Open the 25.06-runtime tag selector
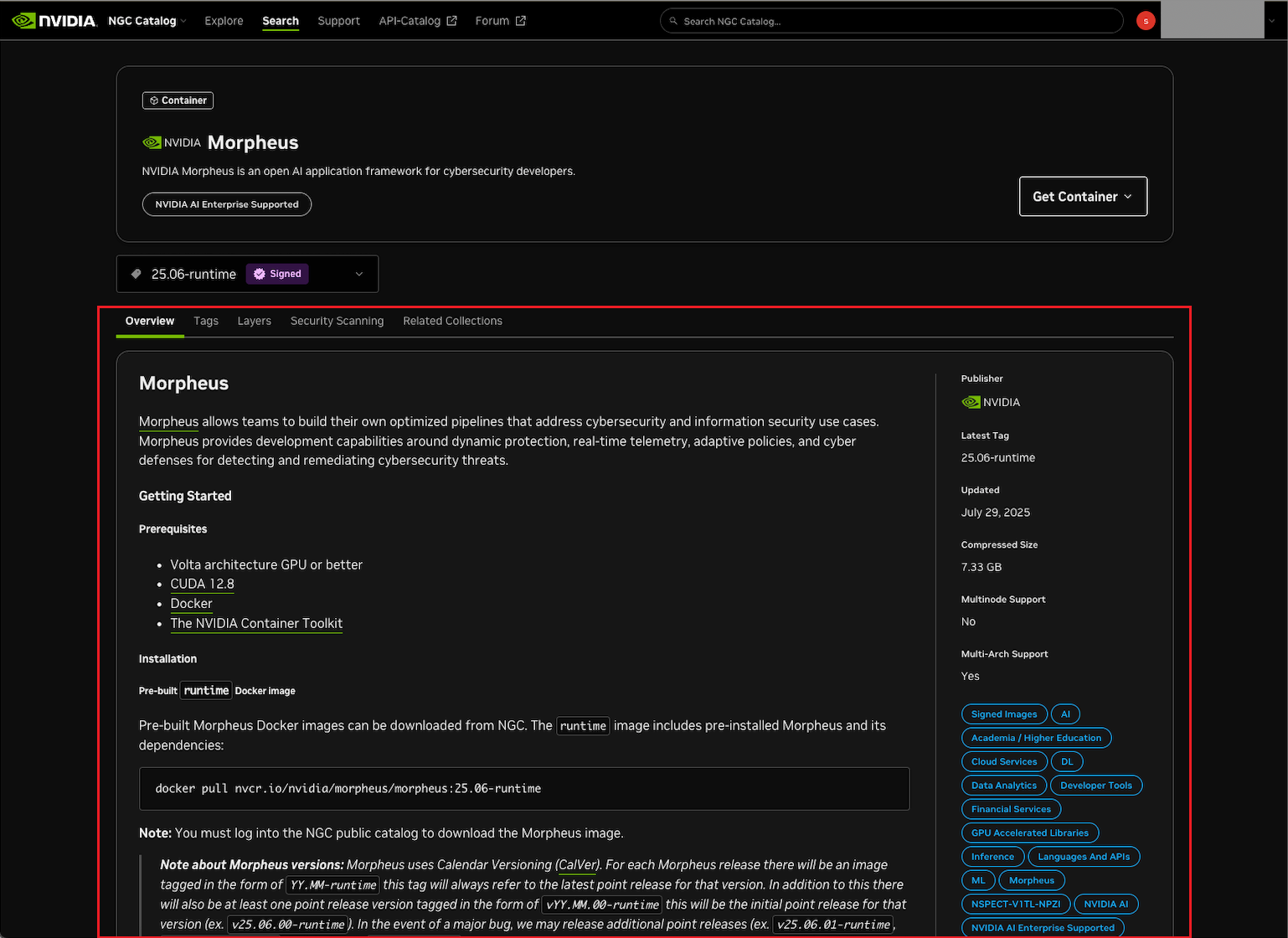The height and width of the screenshot is (938, 1288). 247,274
